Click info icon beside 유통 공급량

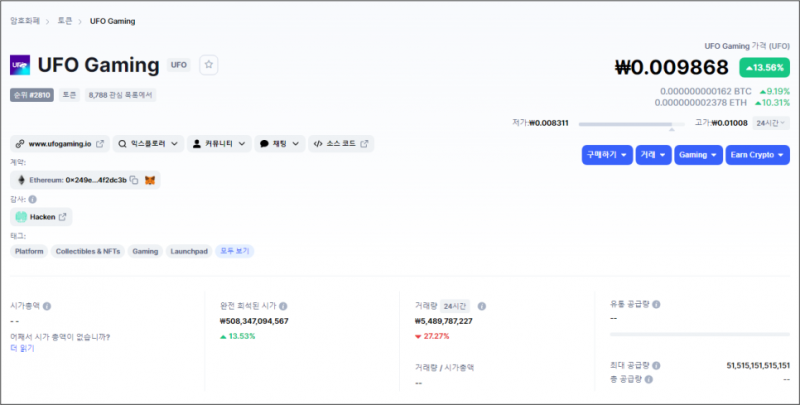[656, 304]
